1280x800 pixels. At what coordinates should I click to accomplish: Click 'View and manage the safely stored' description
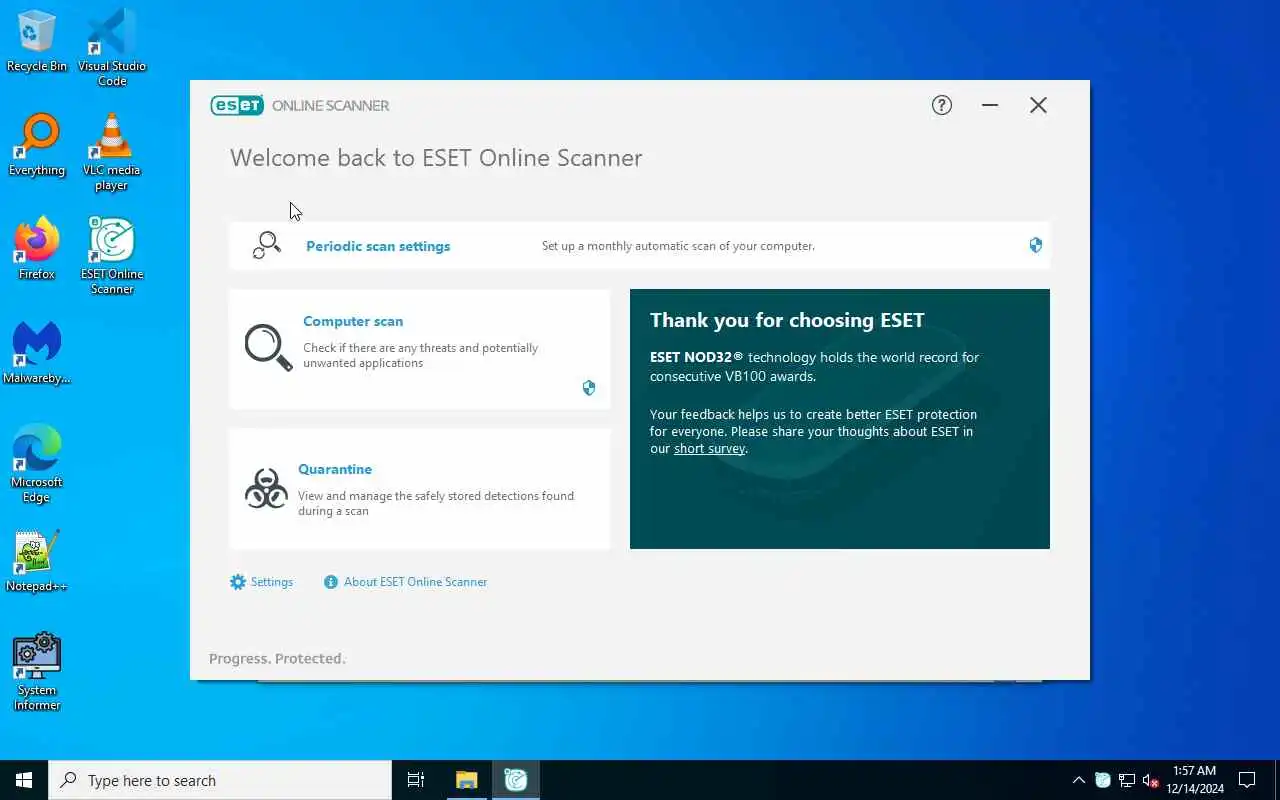pos(436,503)
